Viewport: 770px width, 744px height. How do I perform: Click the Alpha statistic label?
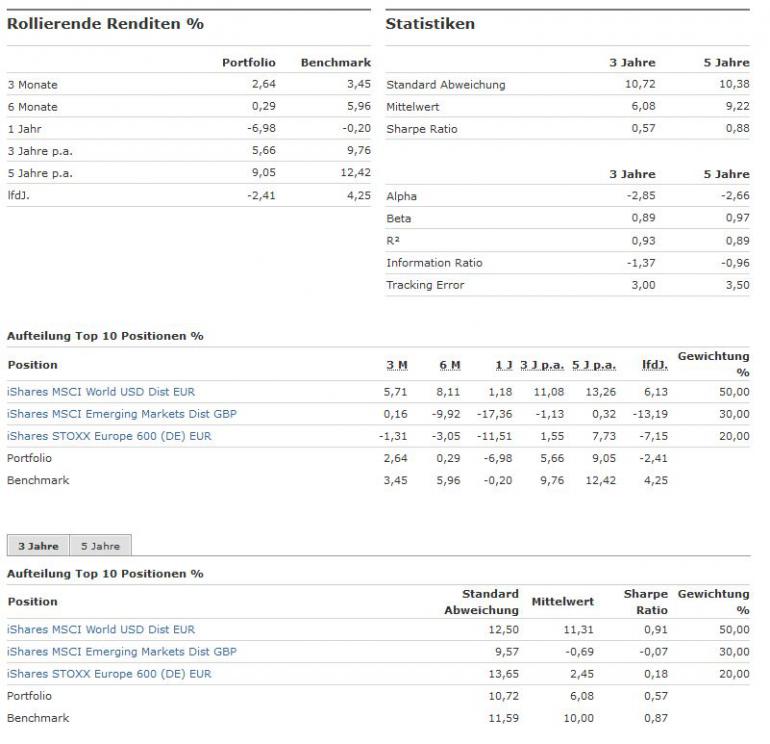click(x=402, y=197)
